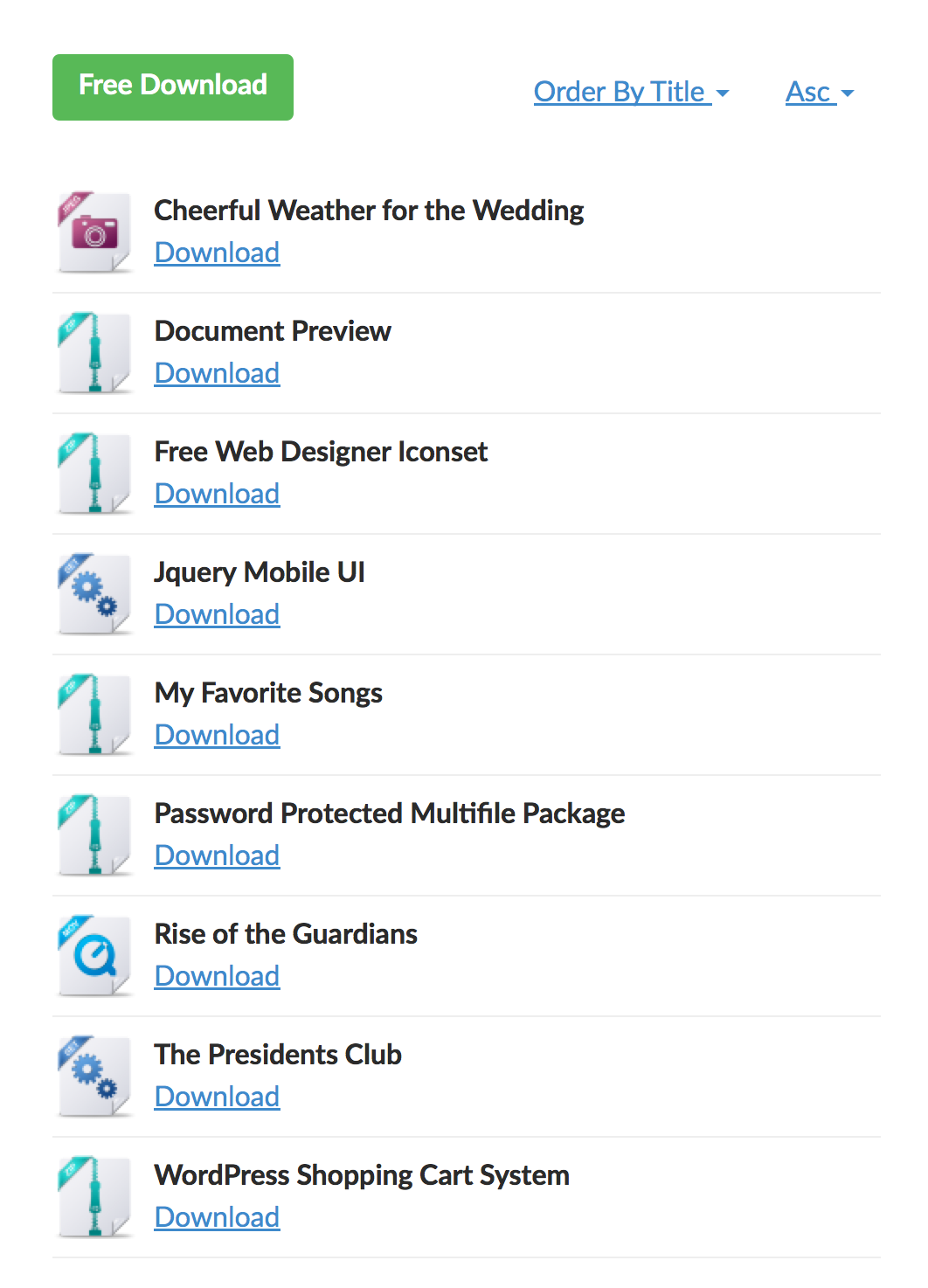Click Download under Rise of the Guardians
Viewport: 928px width, 1288px height.
(217, 976)
